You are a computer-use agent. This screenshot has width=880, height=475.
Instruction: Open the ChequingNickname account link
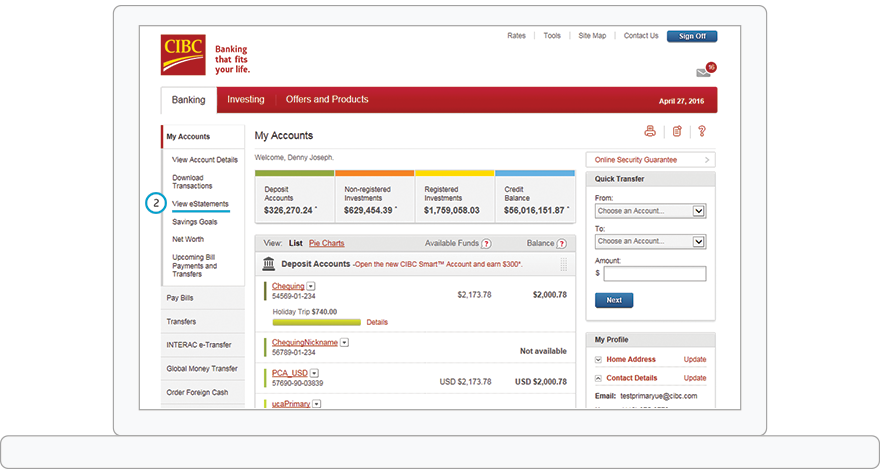(x=305, y=342)
